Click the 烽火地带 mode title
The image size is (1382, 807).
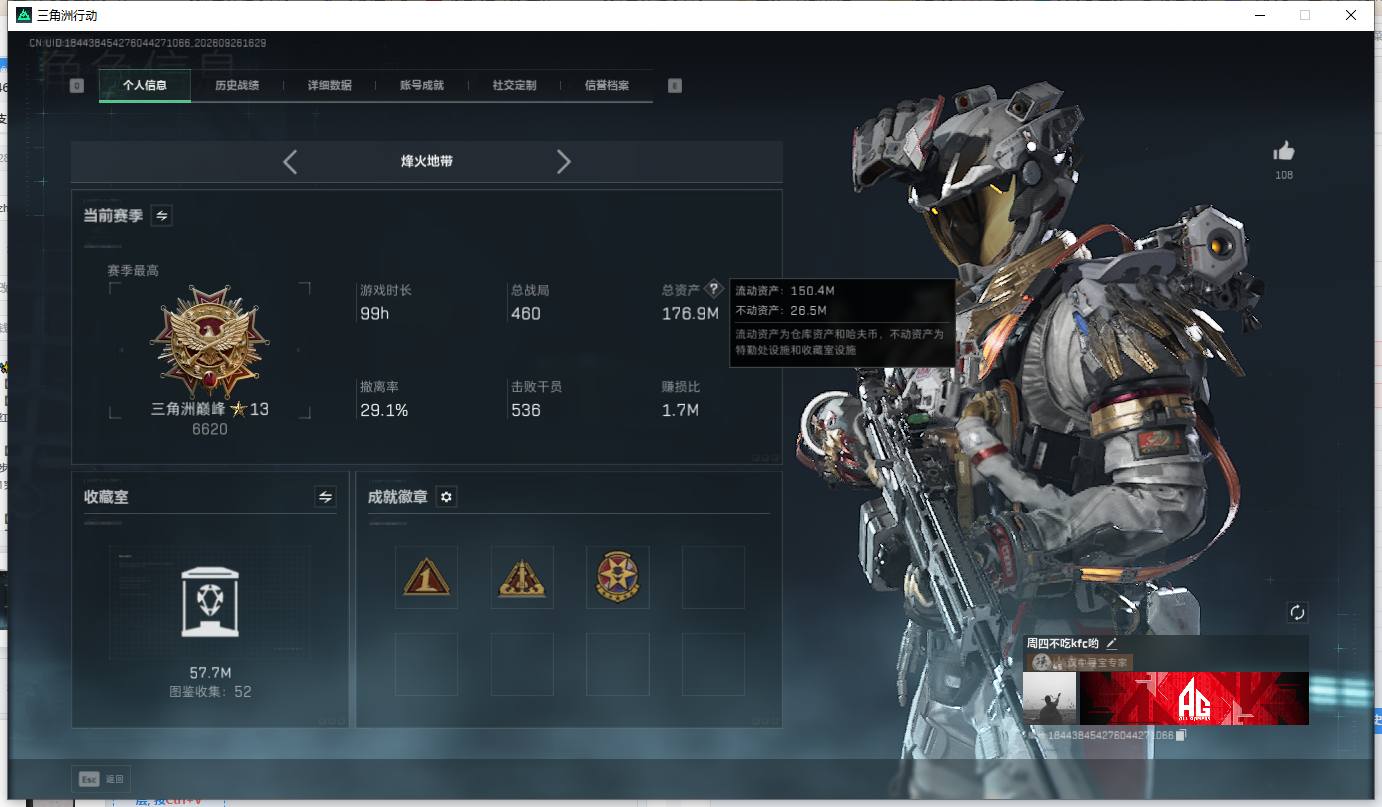(427, 161)
